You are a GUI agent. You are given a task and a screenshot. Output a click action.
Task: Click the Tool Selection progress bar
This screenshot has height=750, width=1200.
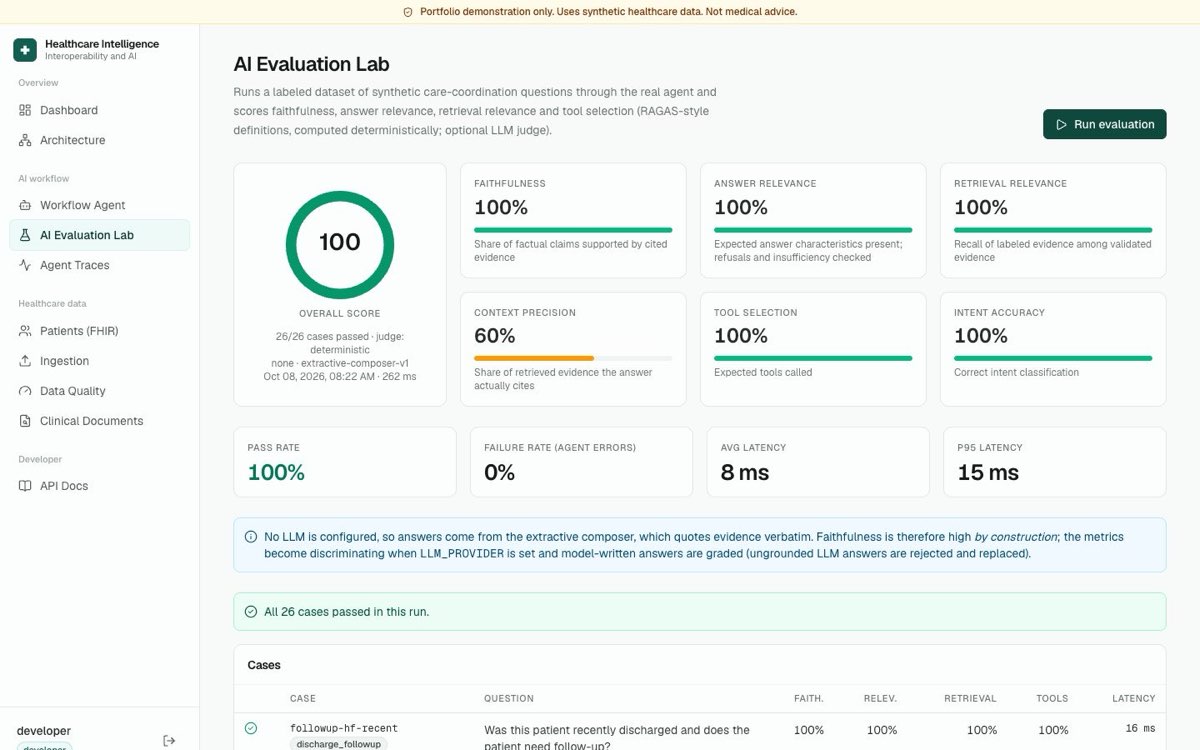point(813,358)
